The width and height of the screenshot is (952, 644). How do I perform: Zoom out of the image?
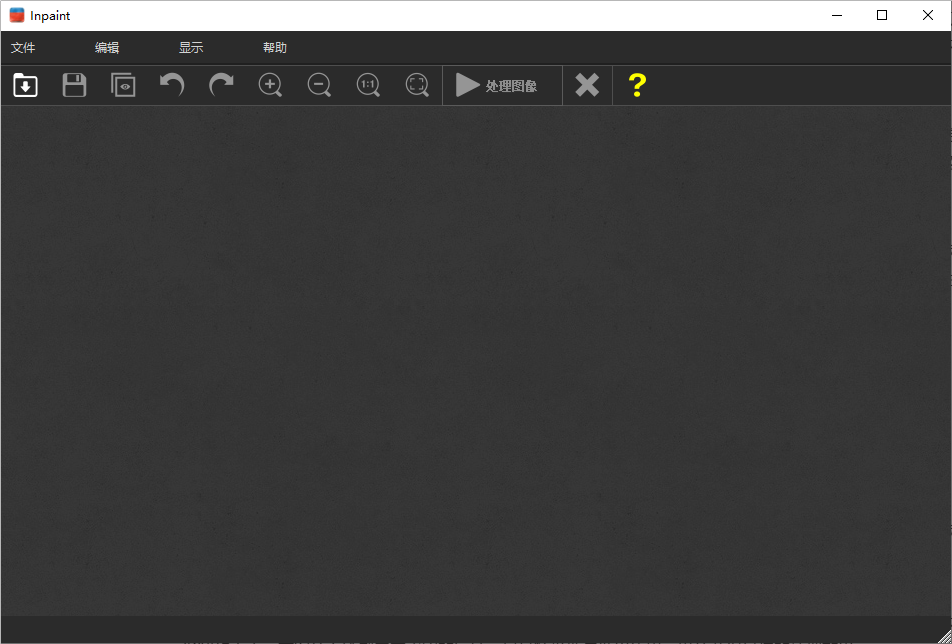318,85
